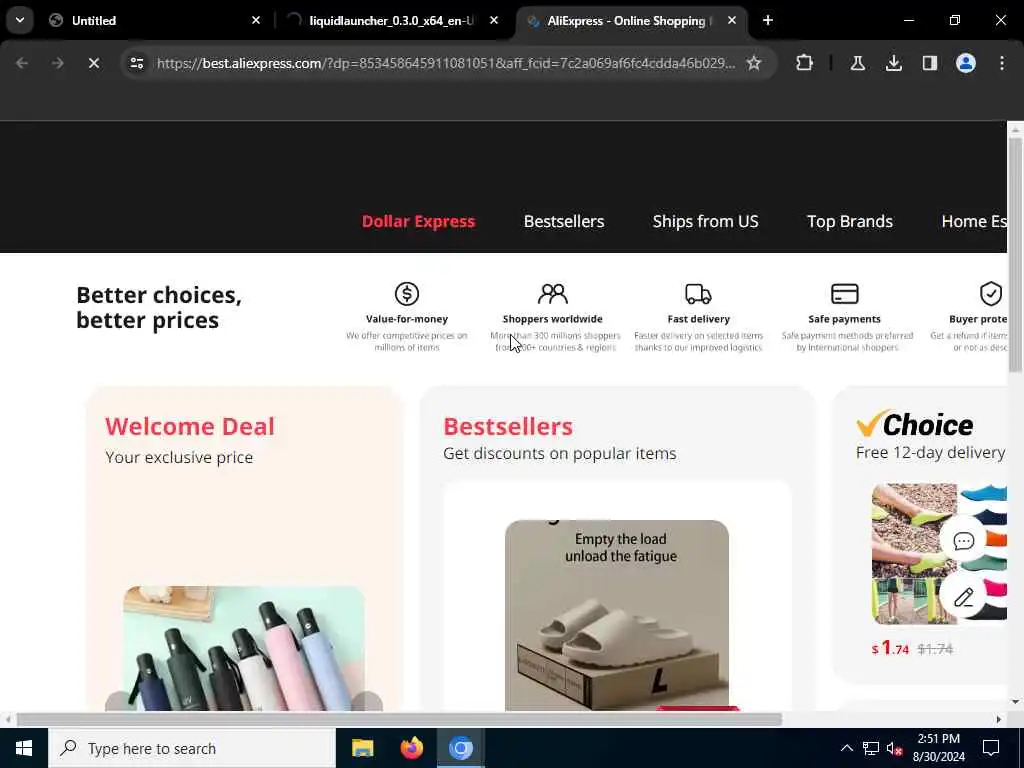The image size is (1024, 768).
Task: Open the Windows Start menu
Action: [x=24, y=748]
